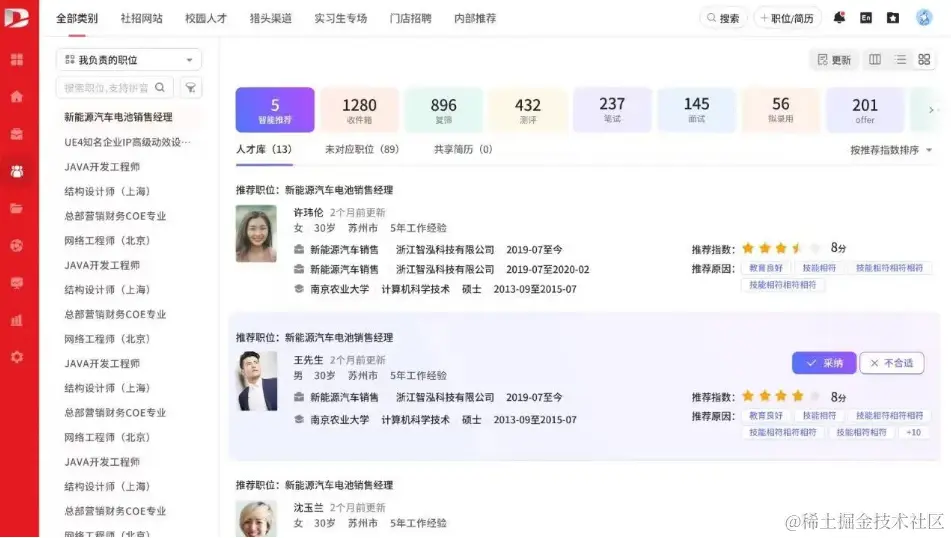Open 许玮伦's profile photo

256,234
